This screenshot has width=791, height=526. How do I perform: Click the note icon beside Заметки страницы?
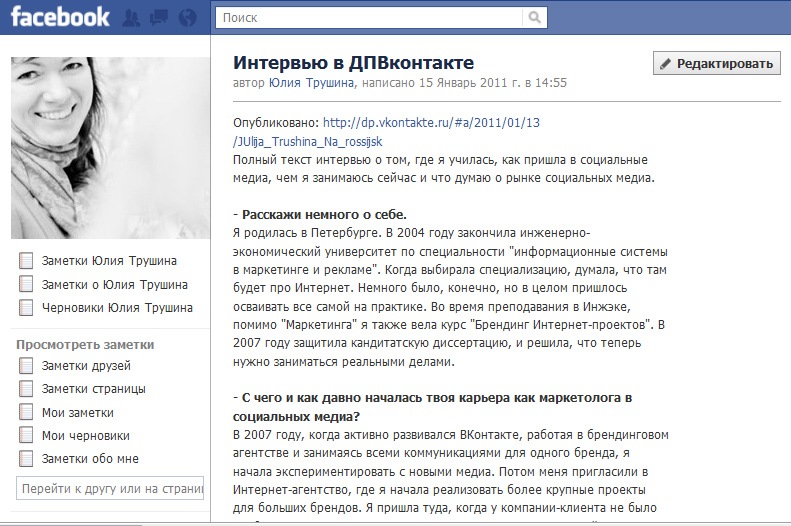pos(26,389)
